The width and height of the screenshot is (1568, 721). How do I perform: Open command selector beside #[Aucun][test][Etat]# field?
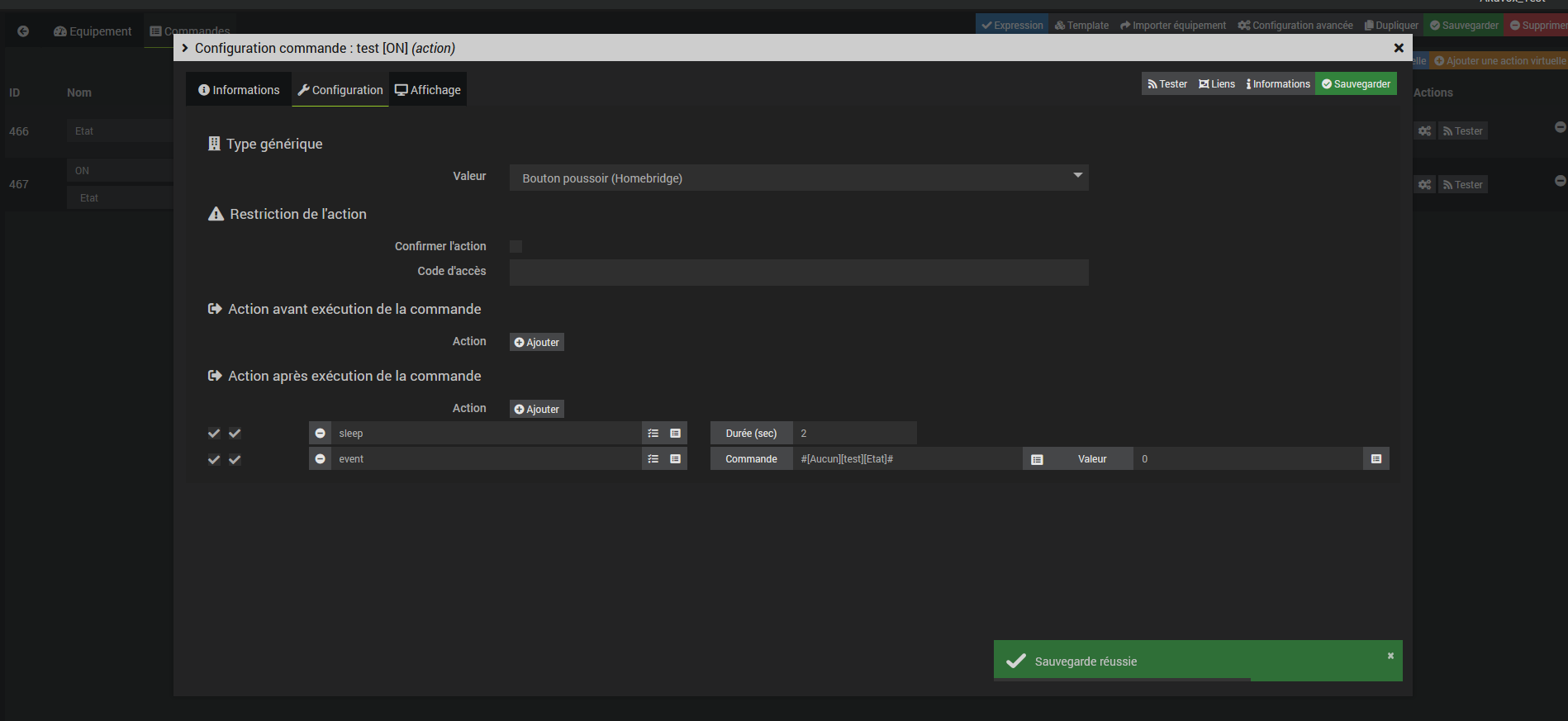pos(1037,459)
